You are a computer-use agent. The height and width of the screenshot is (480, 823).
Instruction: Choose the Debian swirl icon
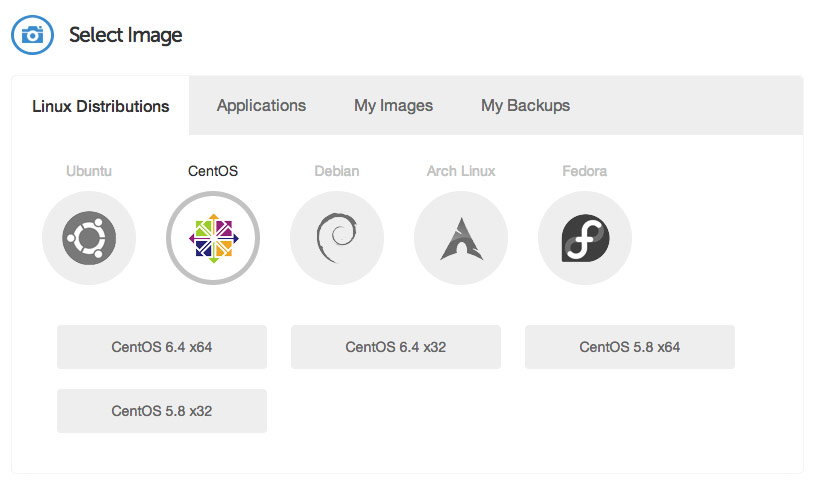click(337, 238)
